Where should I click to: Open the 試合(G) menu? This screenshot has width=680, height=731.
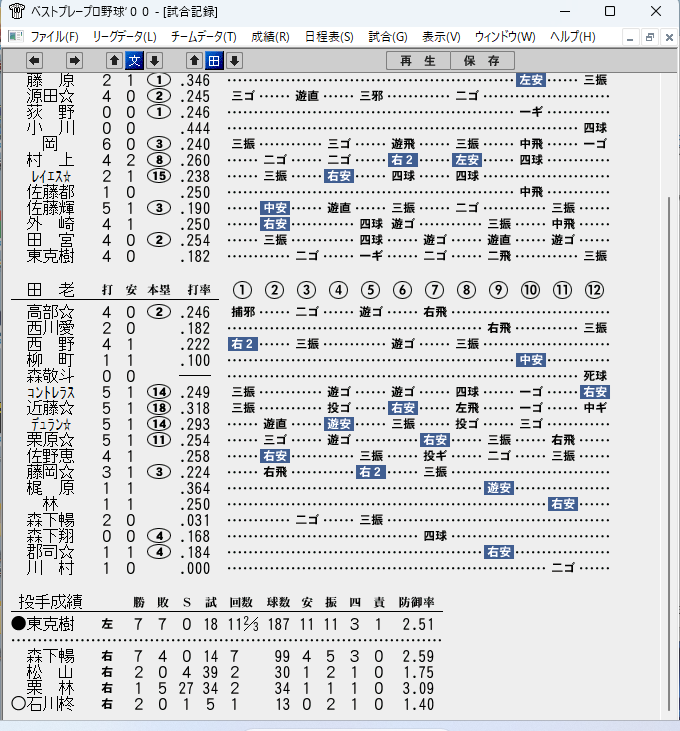click(x=388, y=37)
